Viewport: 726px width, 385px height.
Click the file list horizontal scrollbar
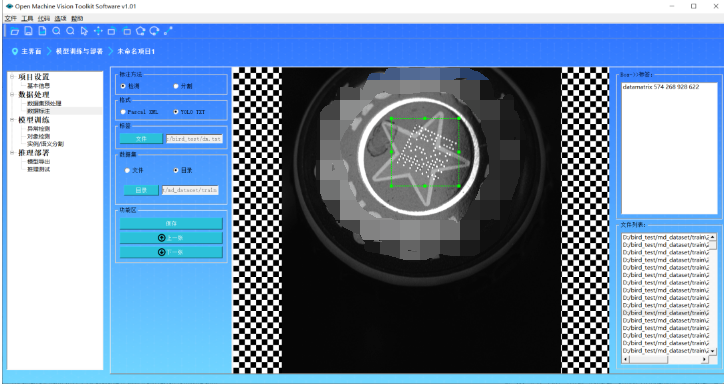(x=666, y=360)
